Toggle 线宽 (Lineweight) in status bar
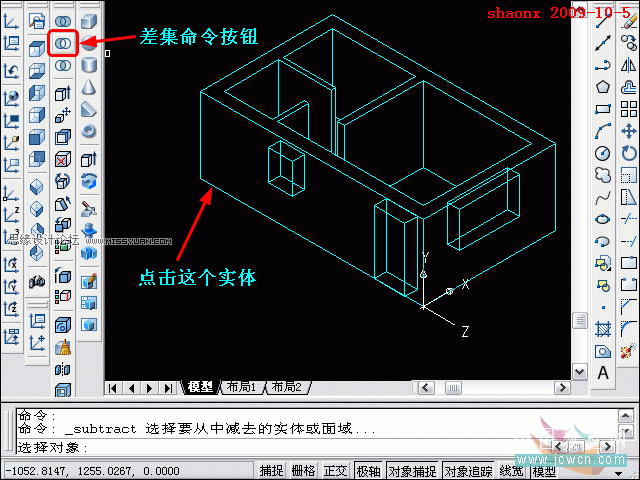 511,471
